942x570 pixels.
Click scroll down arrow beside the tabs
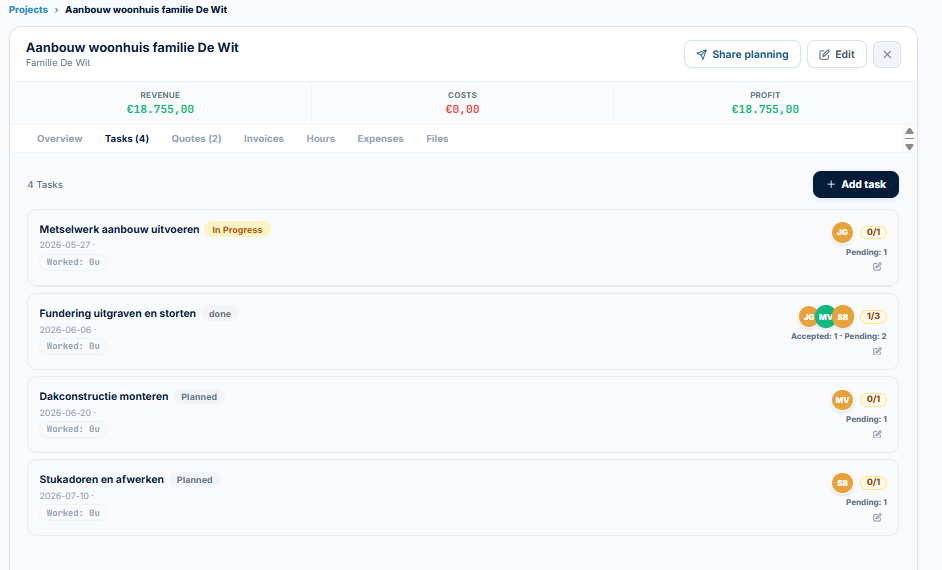point(910,147)
